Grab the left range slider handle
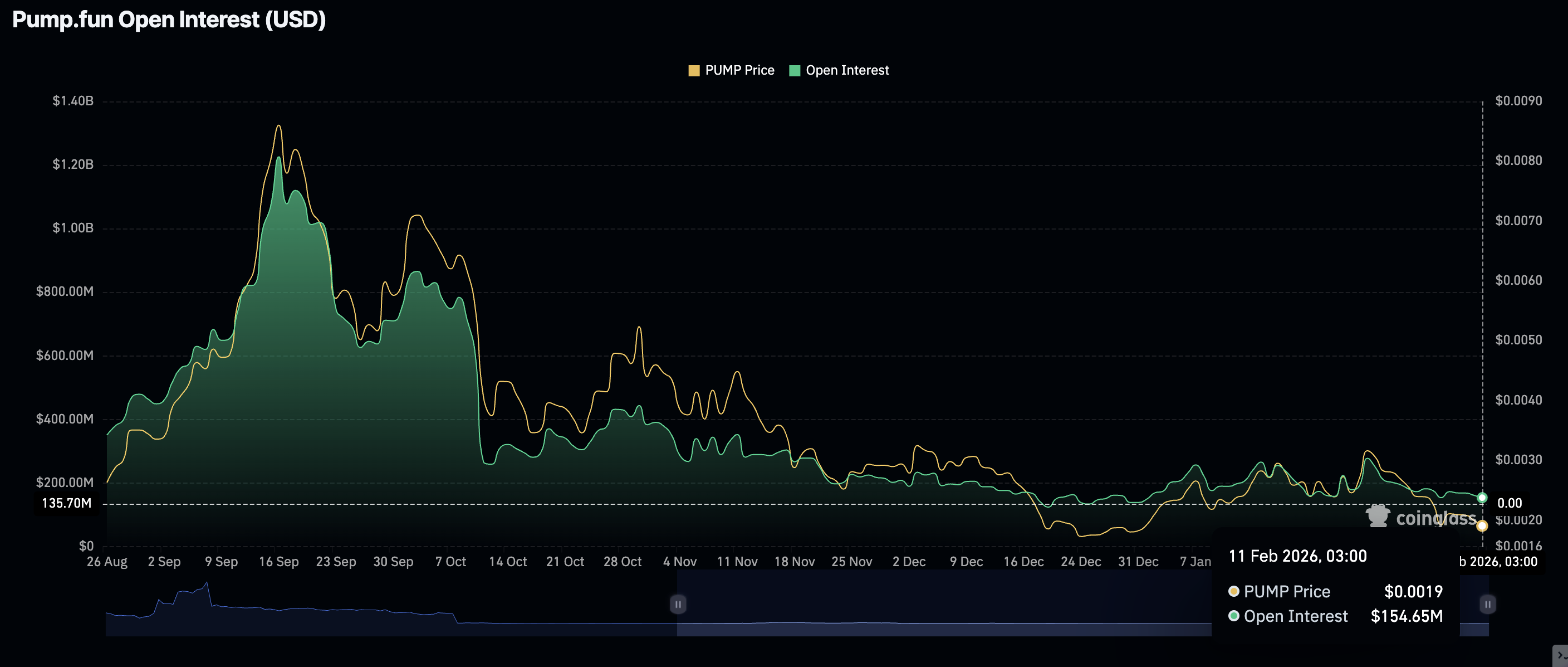The height and width of the screenshot is (667, 1568). (x=678, y=603)
